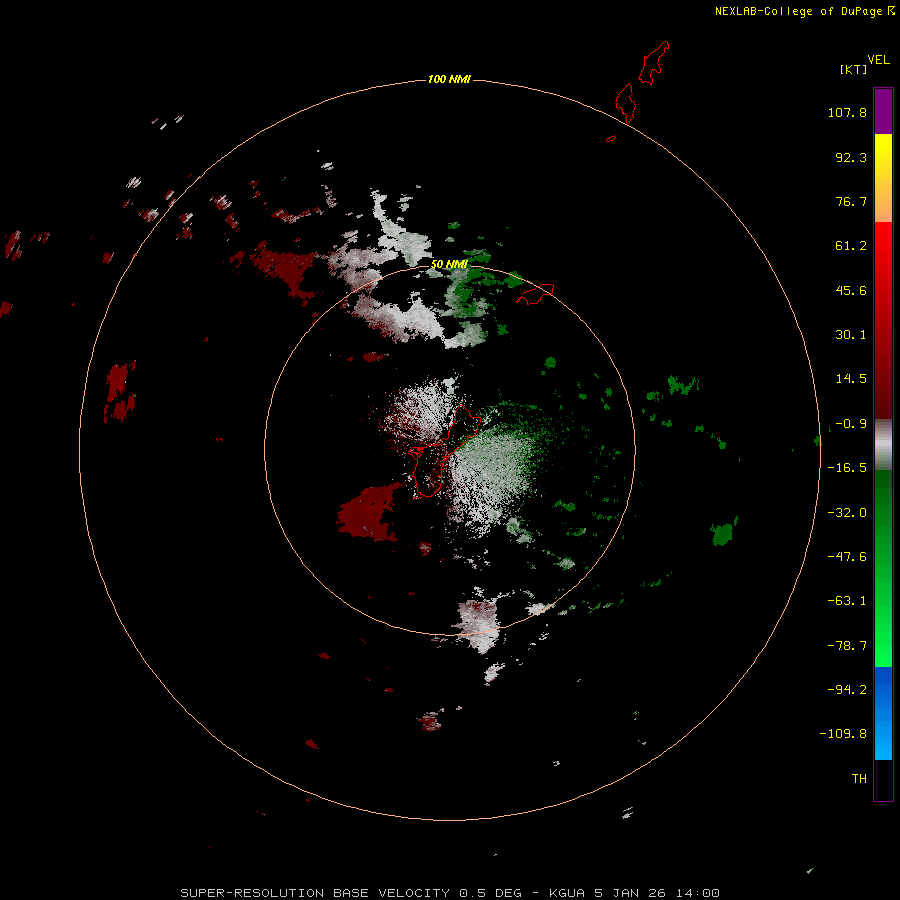The width and height of the screenshot is (900, 900).
Task: Select the 76.7 value on velocity scale
Action: 851,201
